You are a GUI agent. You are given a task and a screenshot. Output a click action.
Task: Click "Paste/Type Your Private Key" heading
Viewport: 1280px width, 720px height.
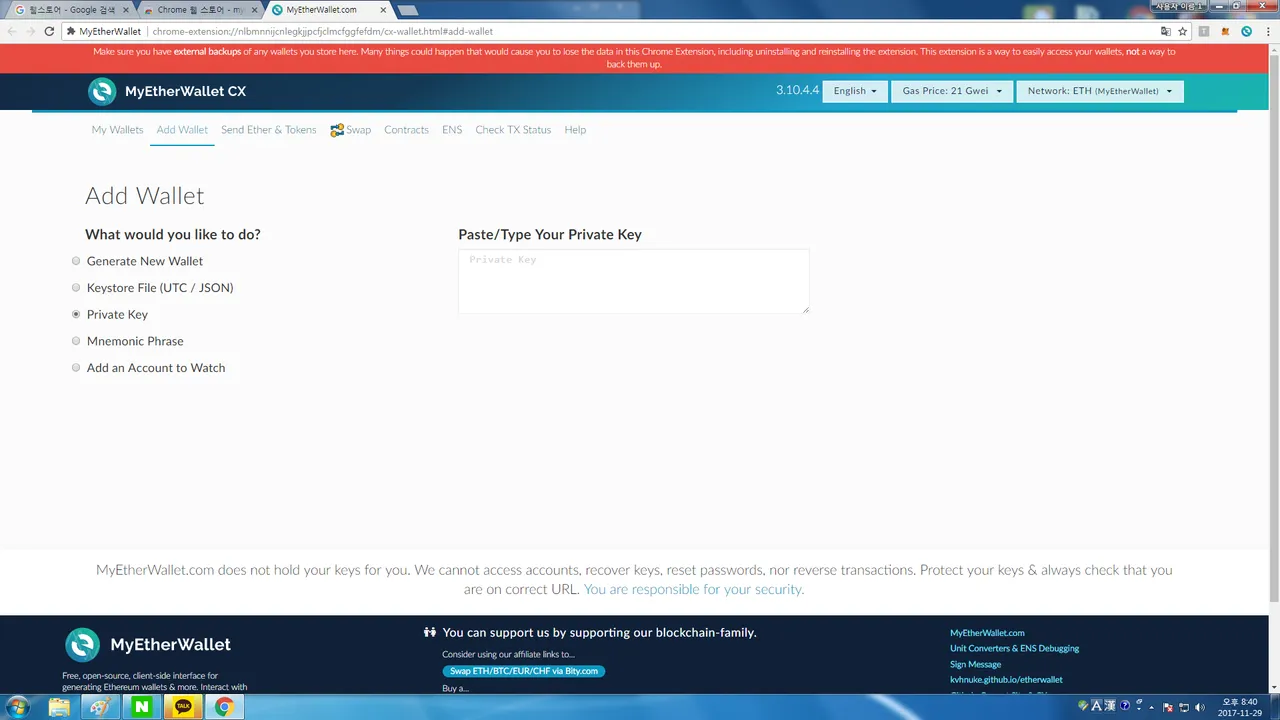550,235
